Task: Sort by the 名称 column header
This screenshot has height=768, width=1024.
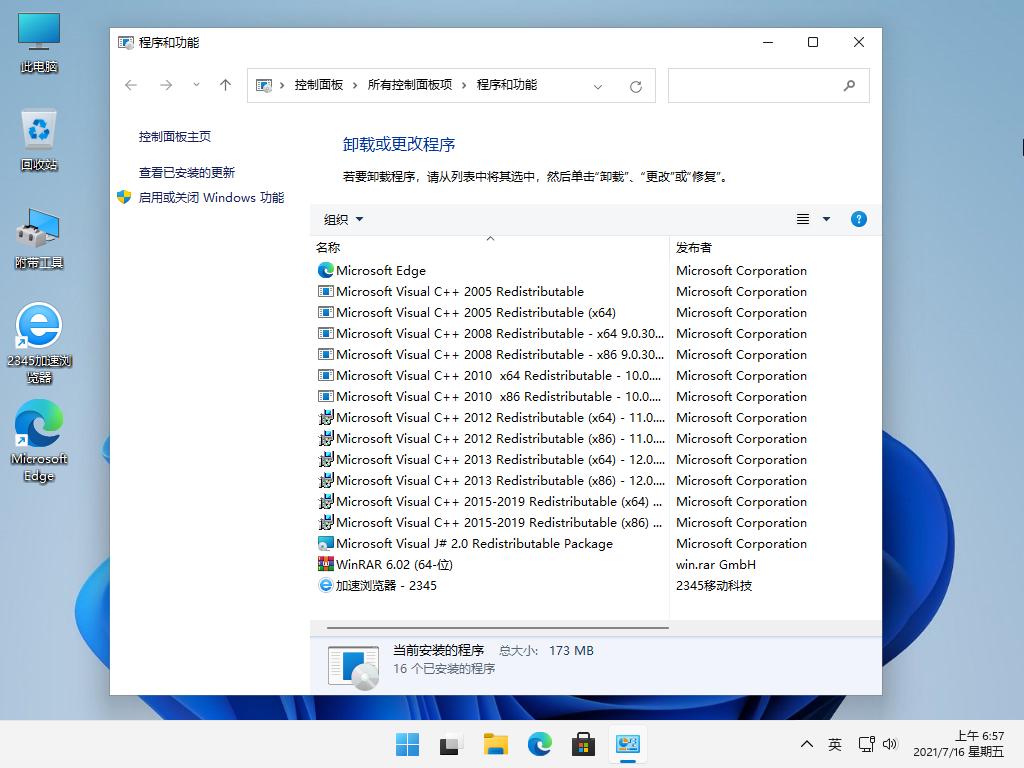Action: [x=490, y=248]
